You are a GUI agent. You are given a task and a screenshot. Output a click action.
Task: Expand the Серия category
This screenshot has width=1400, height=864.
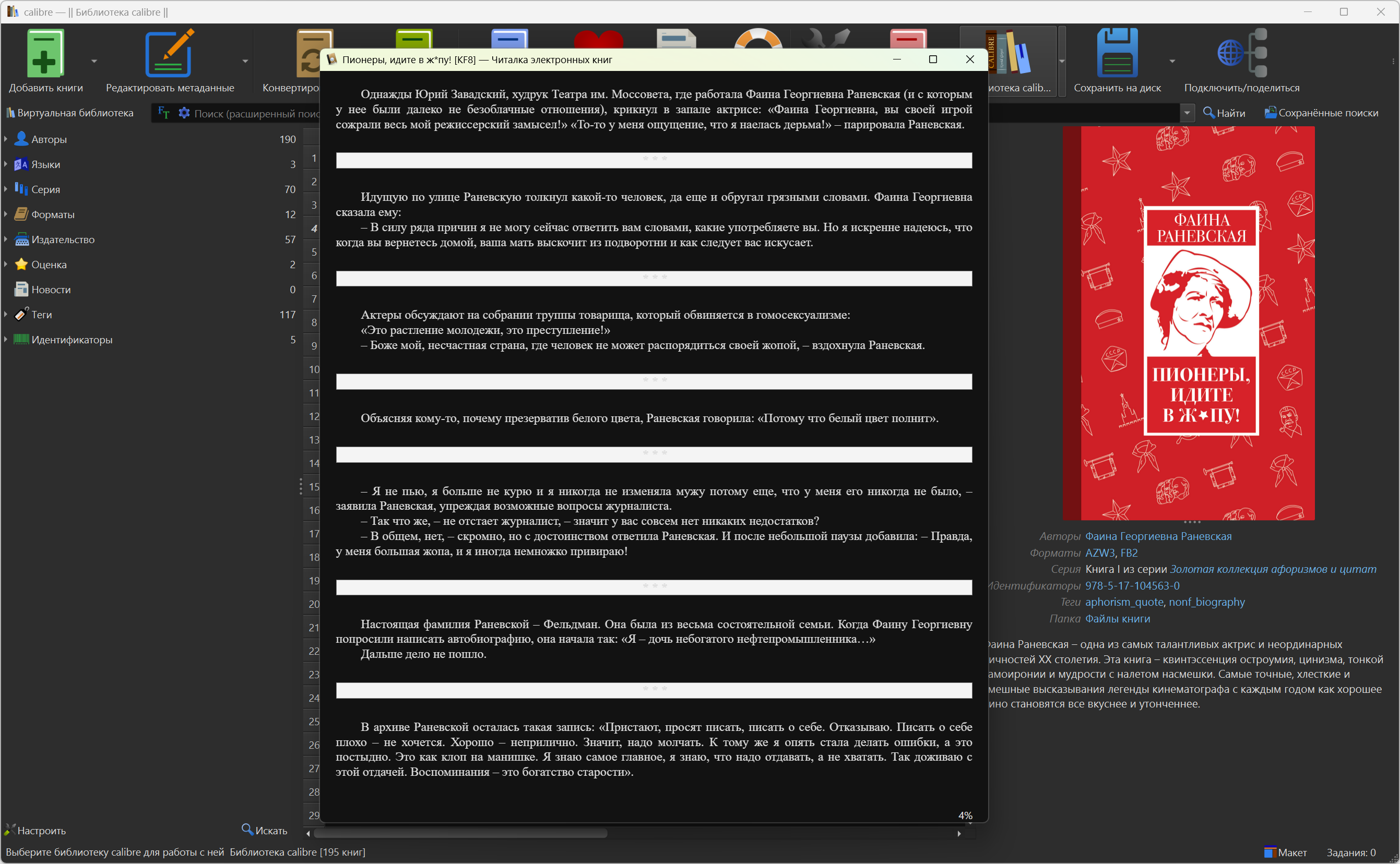click(x=6, y=189)
